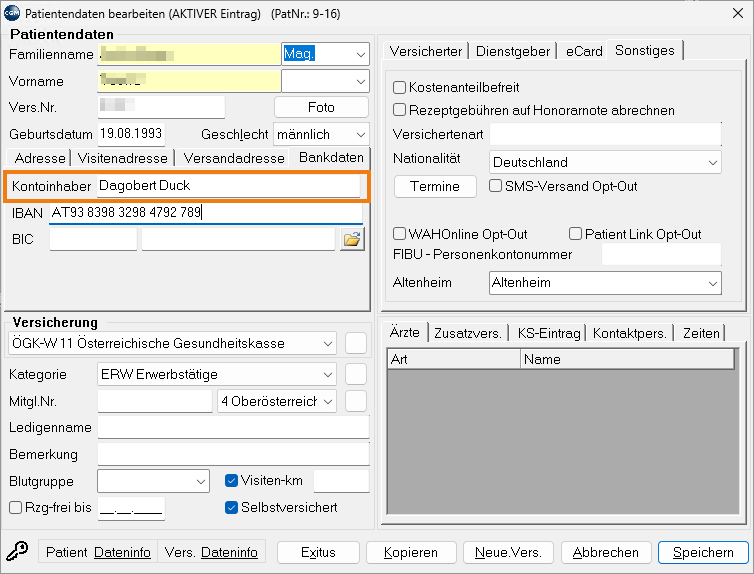This screenshot has width=754, height=574.
Task: Open the KS-Eintrag tab
Action: click(549, 333)
